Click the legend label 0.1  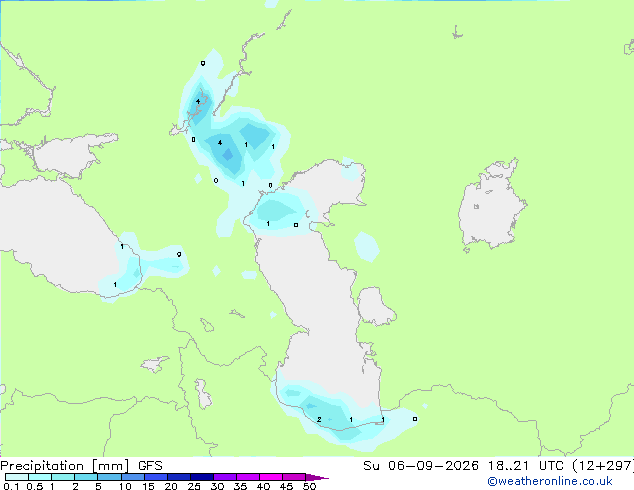(x=10, y=486)
